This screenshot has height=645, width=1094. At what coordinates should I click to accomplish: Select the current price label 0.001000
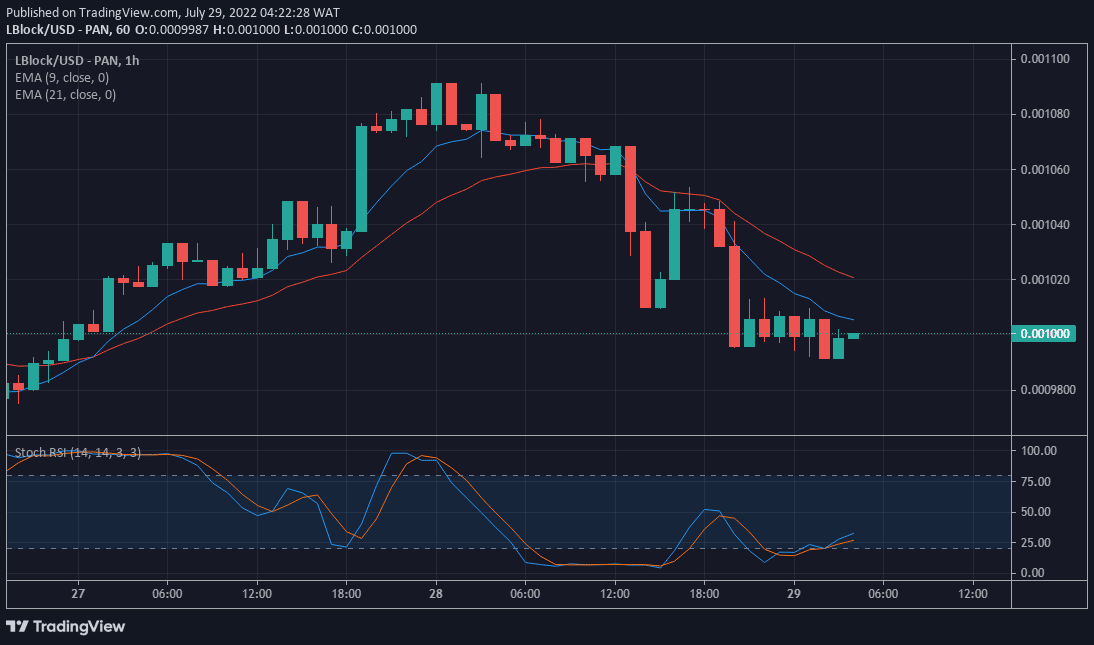1044,334
